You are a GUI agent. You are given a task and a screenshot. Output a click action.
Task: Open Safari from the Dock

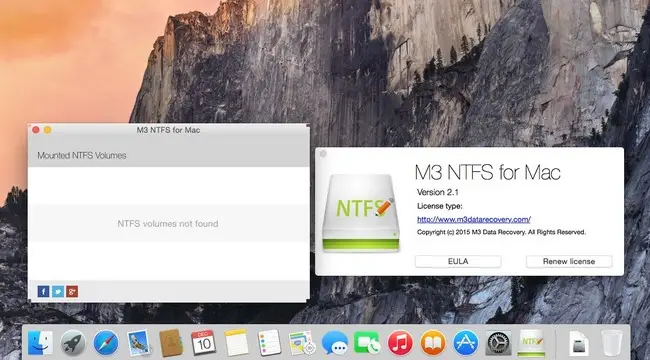pos(106,343)
